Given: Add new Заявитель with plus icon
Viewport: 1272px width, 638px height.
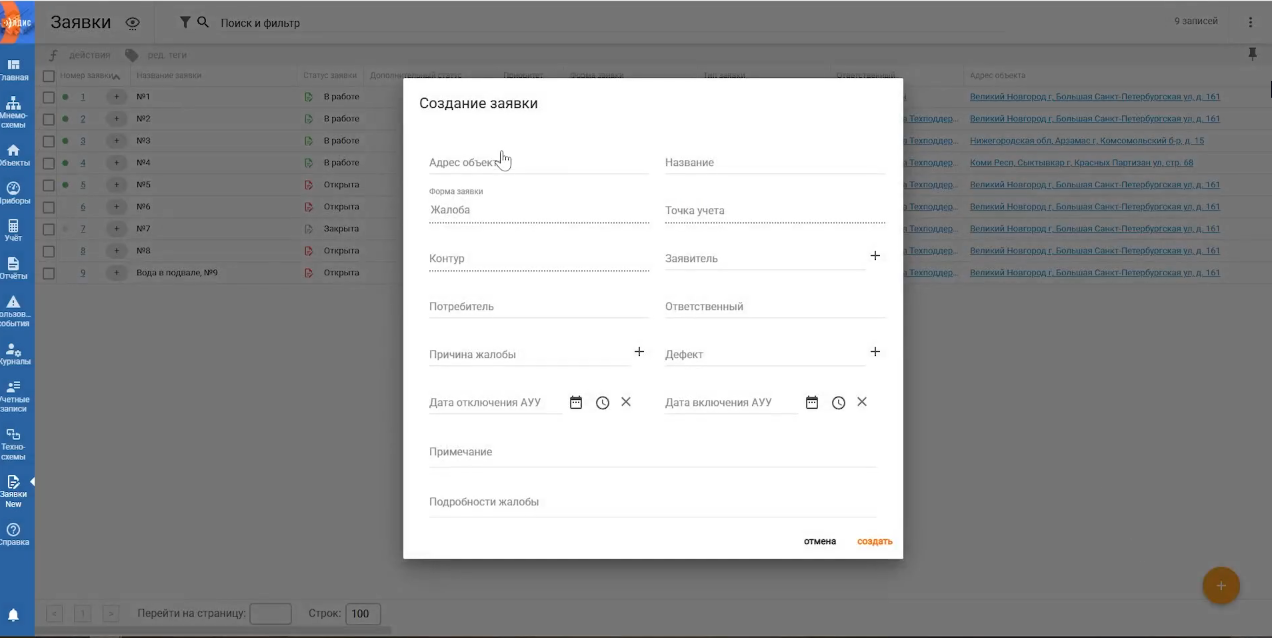Looking at the screenshot, I should pos(875,256).
